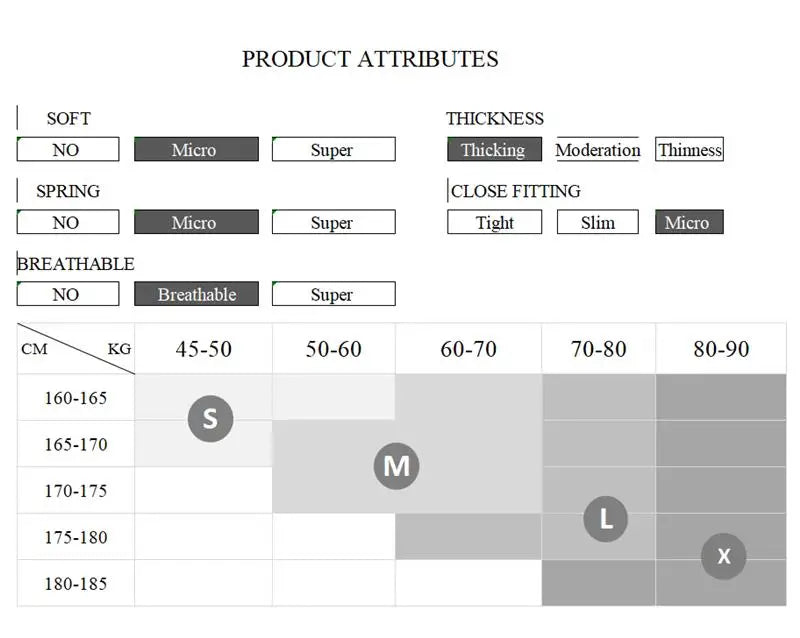This screenshot has width=800, height=638.
Task: Click the L size circle badge
Action: [606, 519]
